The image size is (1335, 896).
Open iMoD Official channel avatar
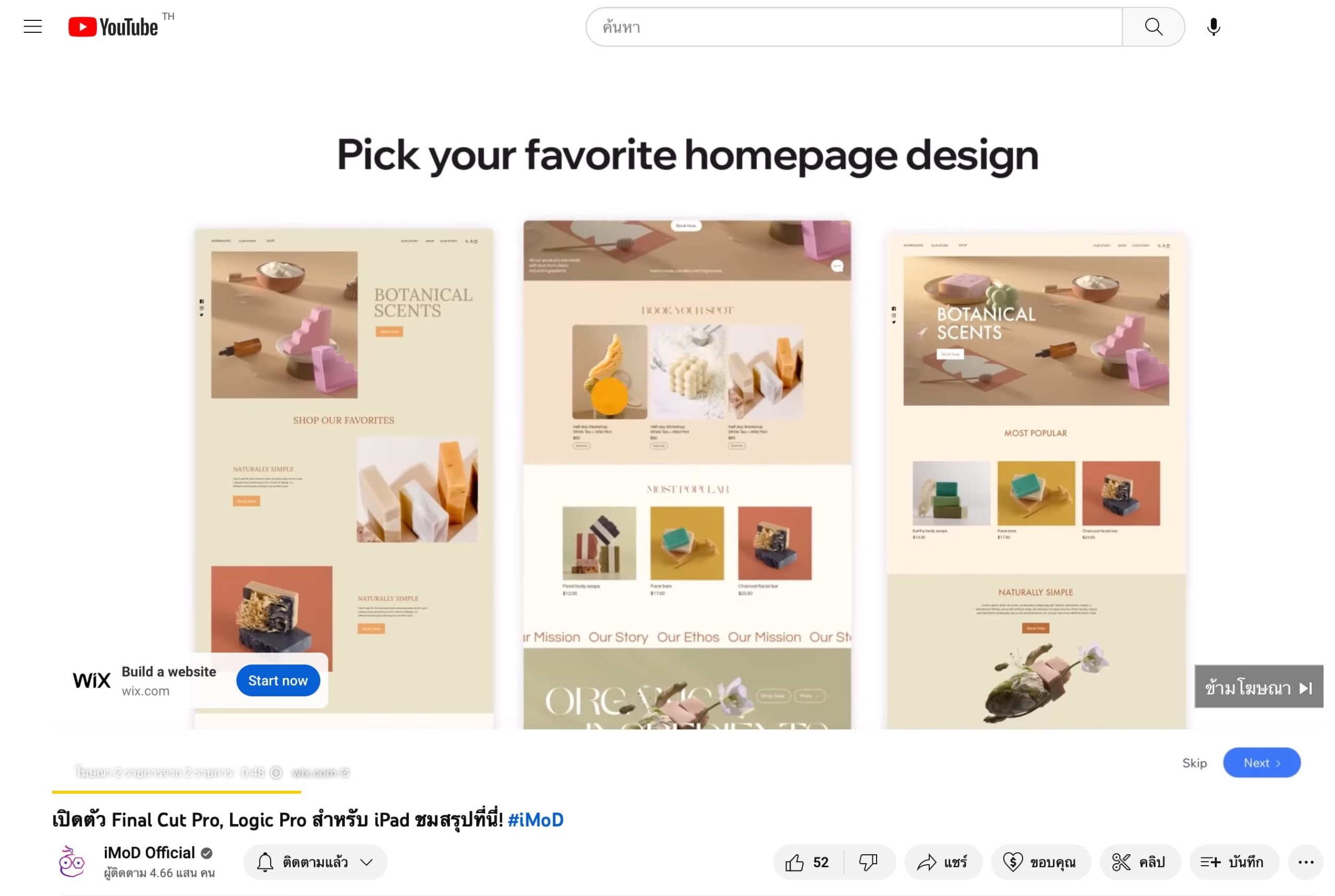click(72, 862)
